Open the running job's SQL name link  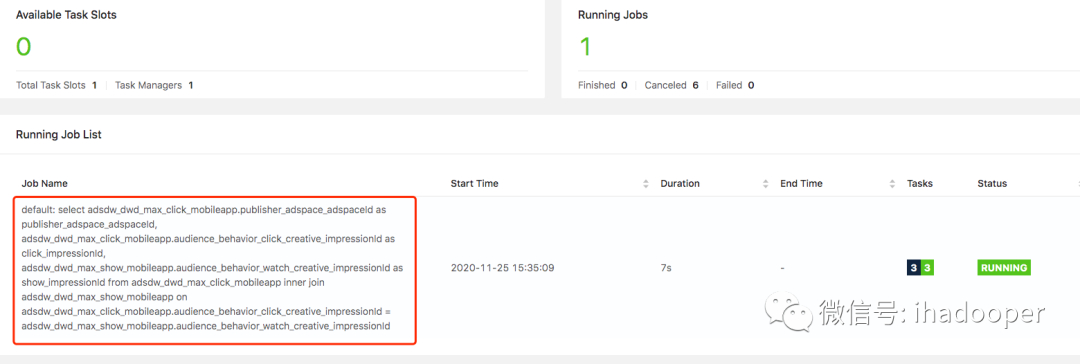point(213,268)
